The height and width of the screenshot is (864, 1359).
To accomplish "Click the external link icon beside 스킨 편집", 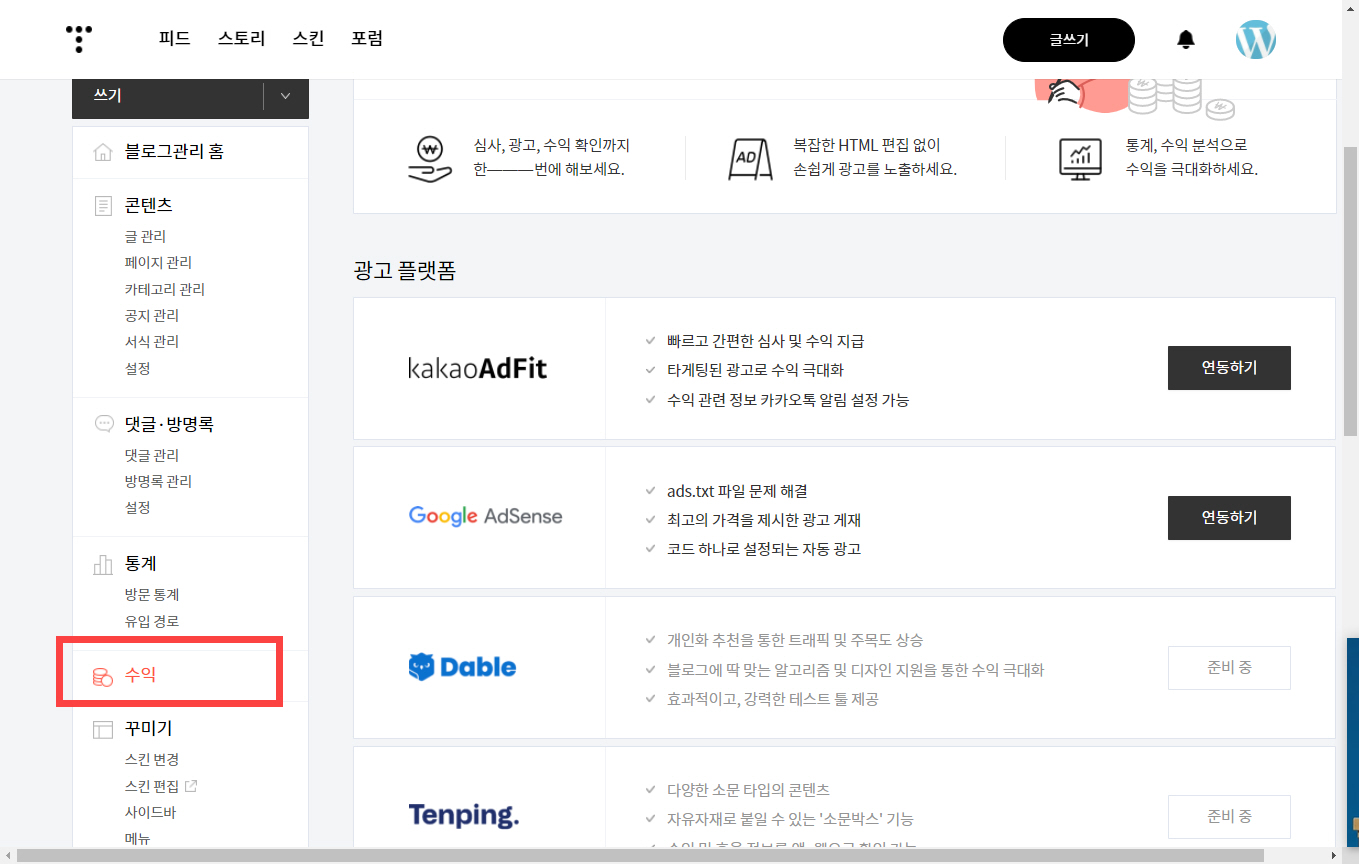I will (x=191, y=786).
